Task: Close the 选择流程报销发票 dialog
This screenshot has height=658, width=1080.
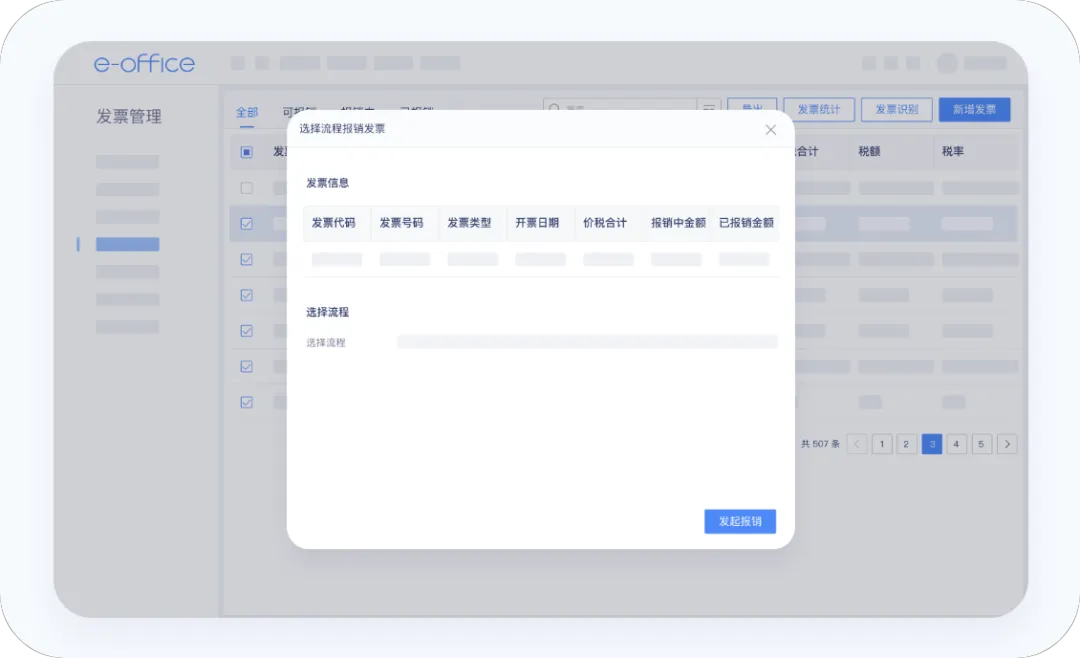Action: tap(770, 130)
